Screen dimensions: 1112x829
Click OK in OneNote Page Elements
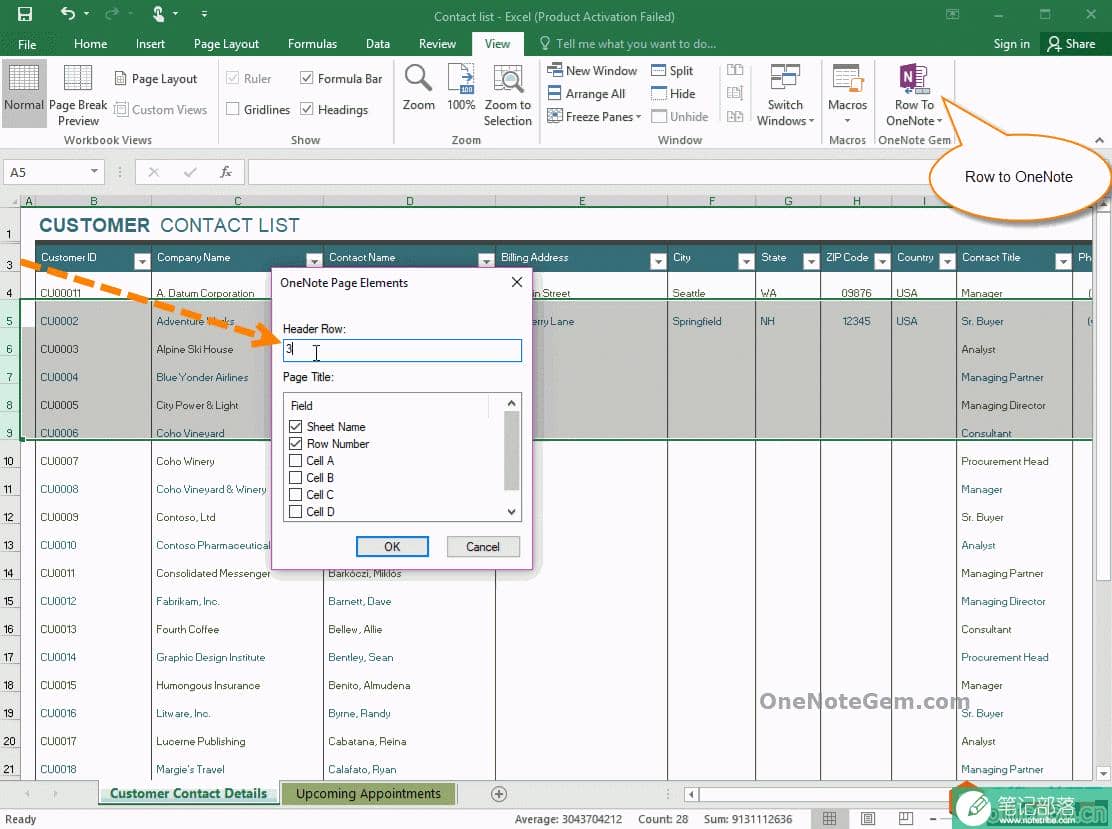[x=392, y=547]
